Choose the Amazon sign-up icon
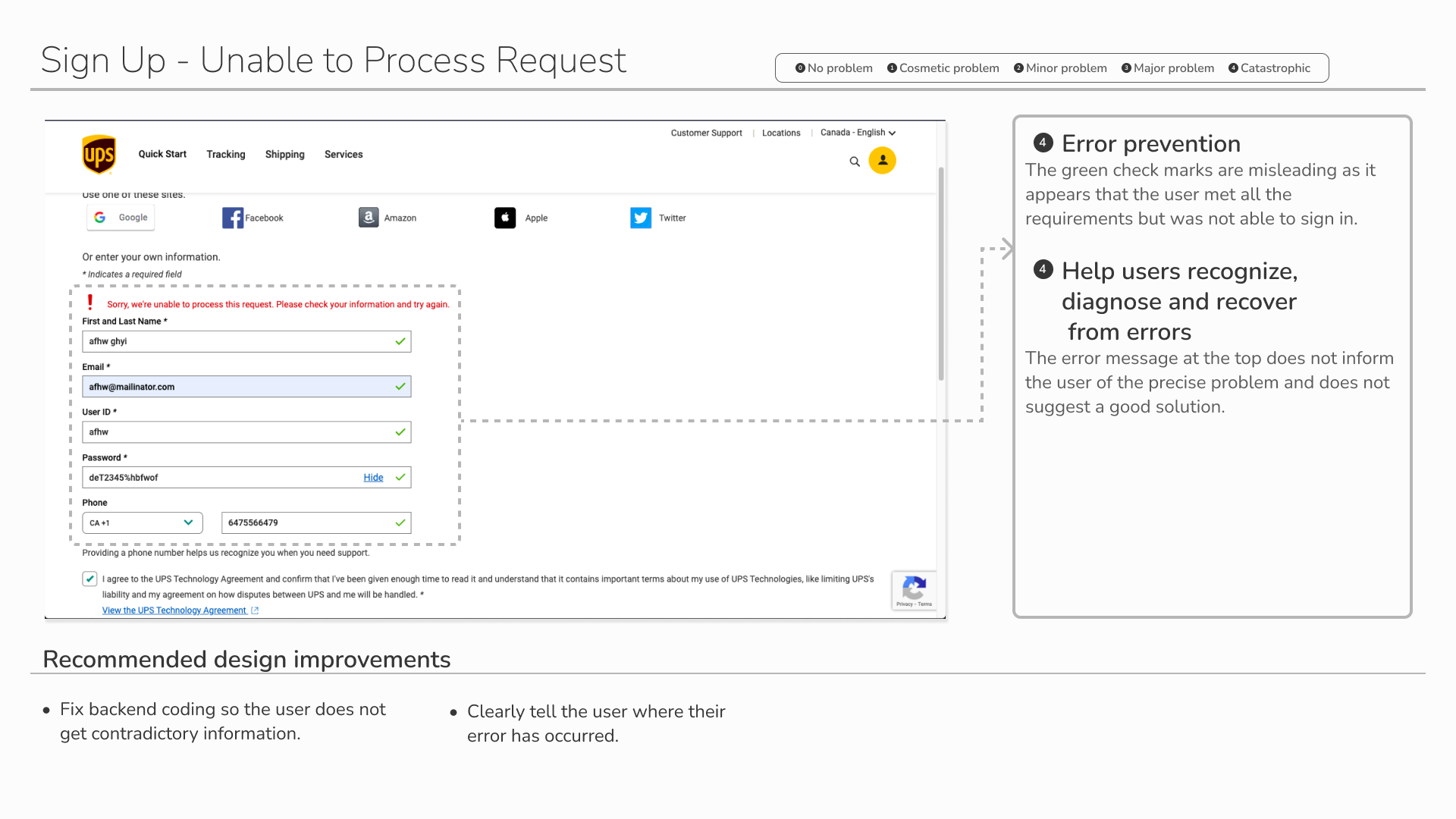 (x=369, y=218)
